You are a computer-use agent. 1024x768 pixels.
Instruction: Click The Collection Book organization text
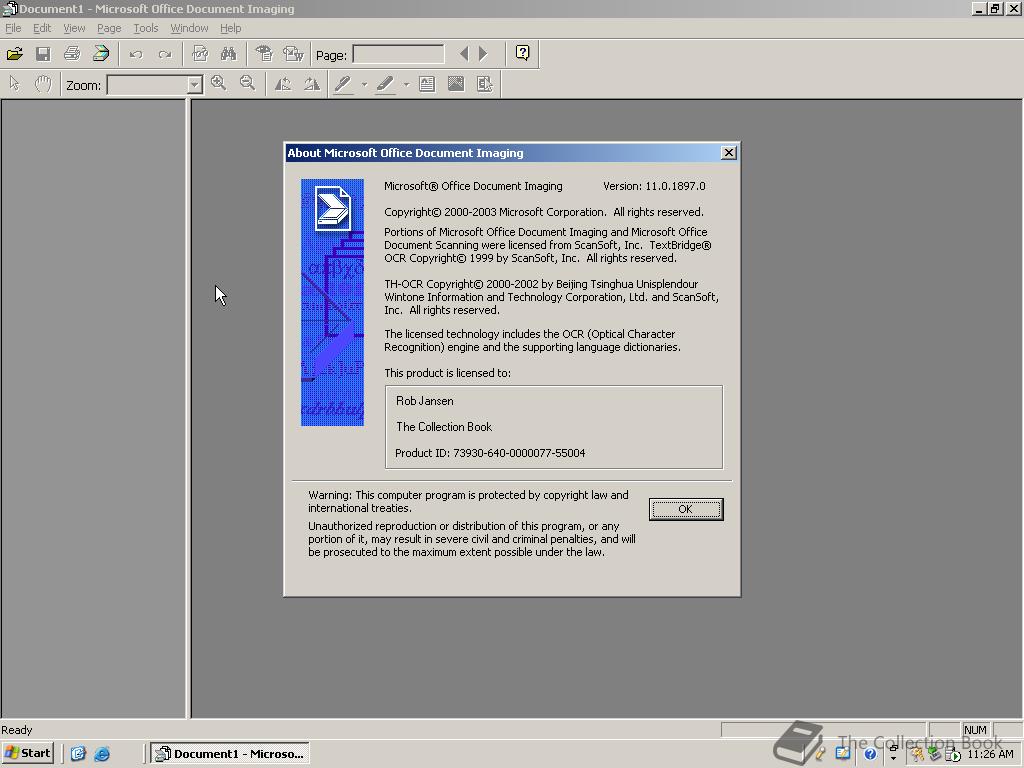point(444,427)
